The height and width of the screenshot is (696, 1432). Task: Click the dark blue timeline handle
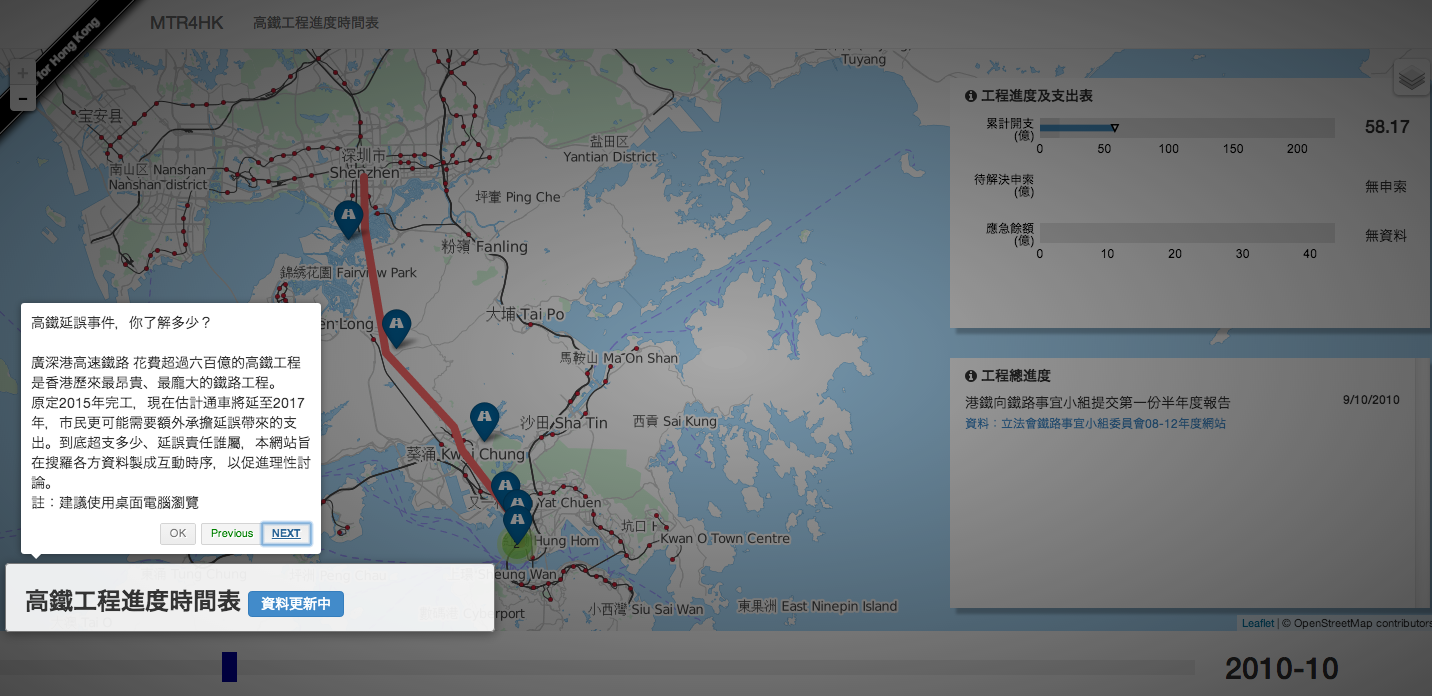[229, 667]
